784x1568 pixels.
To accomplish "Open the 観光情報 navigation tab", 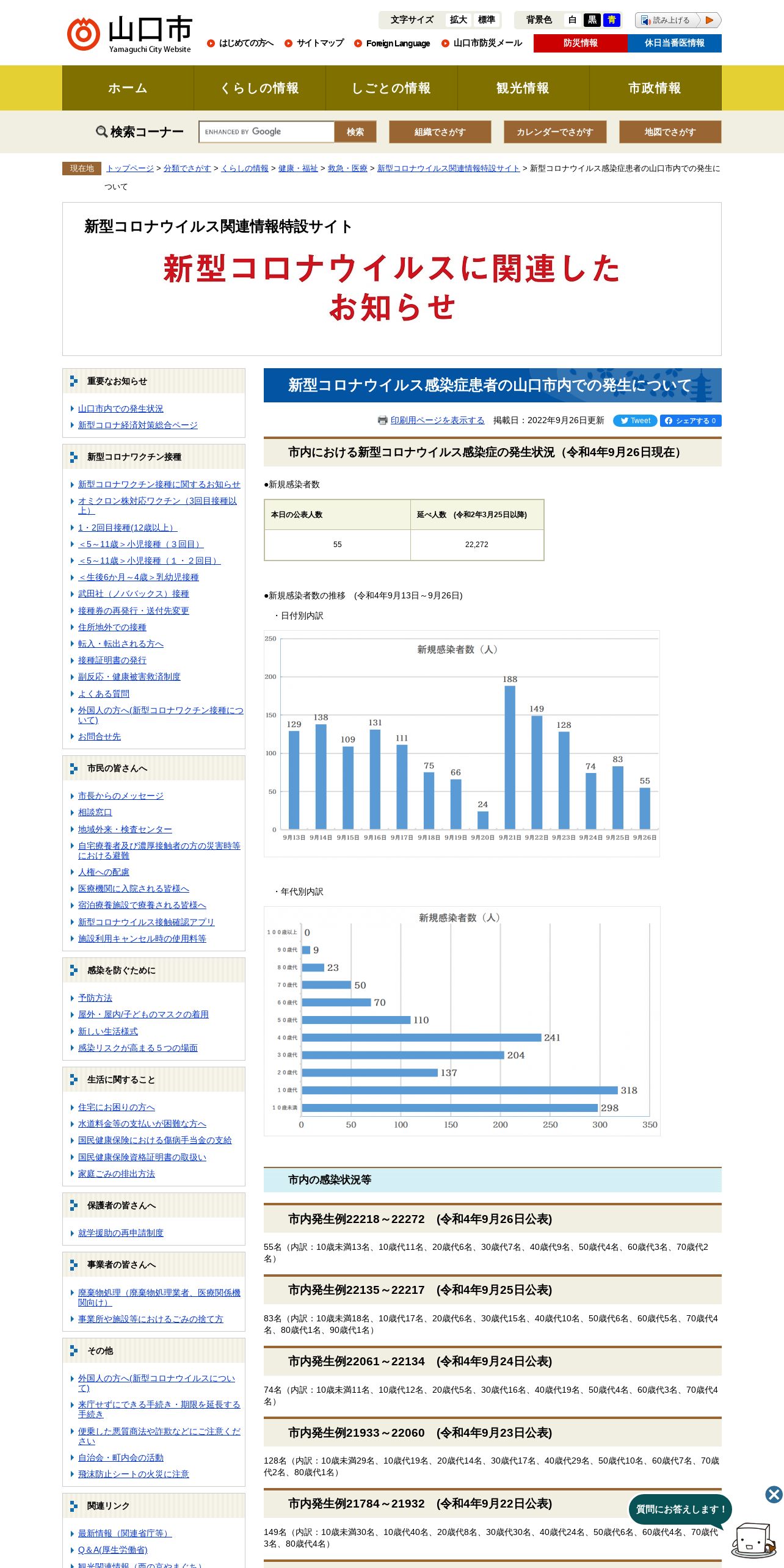I will (x=523, y=88).
